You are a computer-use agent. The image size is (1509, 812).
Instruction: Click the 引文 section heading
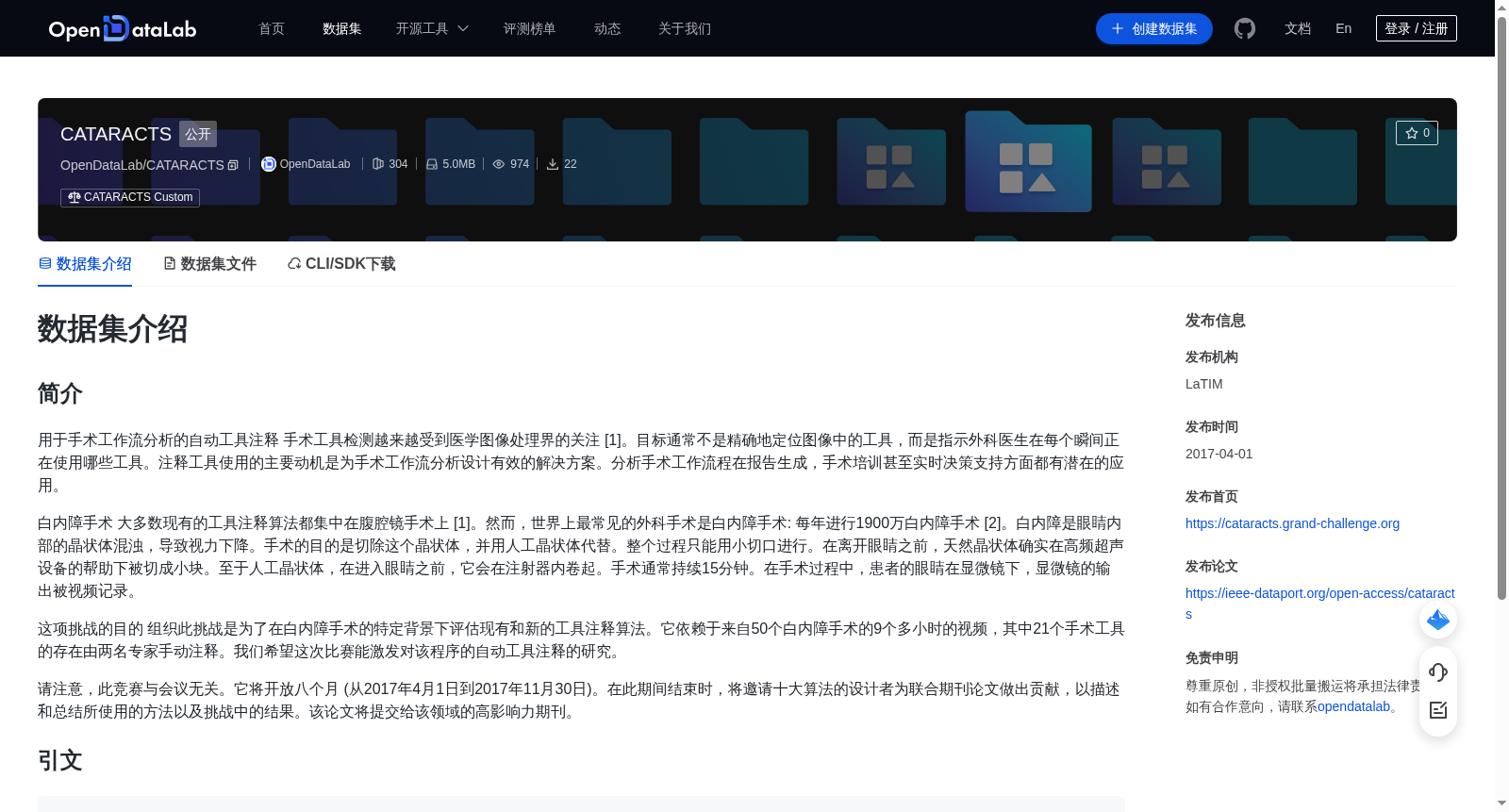[x=60, y=760]
